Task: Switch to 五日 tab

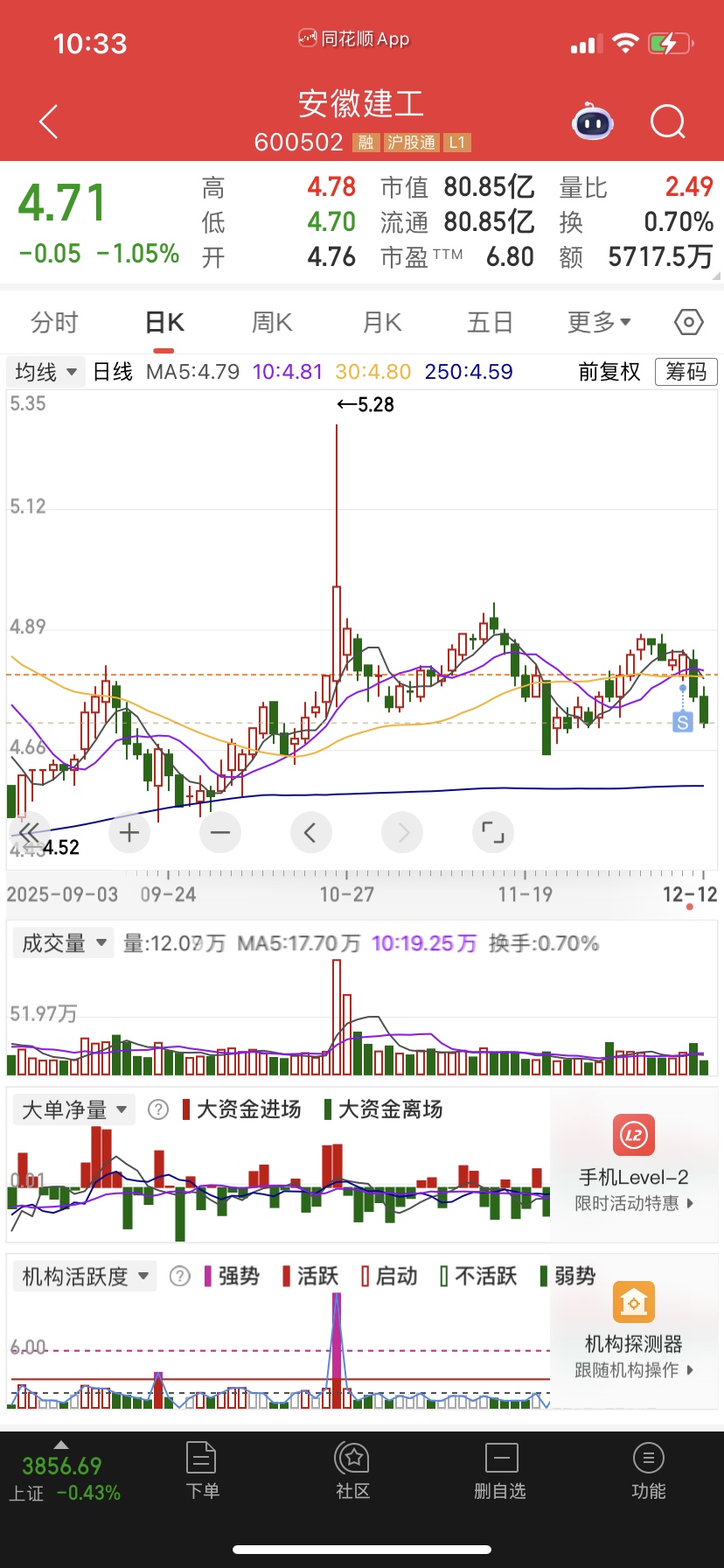Action: pos(490,322)
